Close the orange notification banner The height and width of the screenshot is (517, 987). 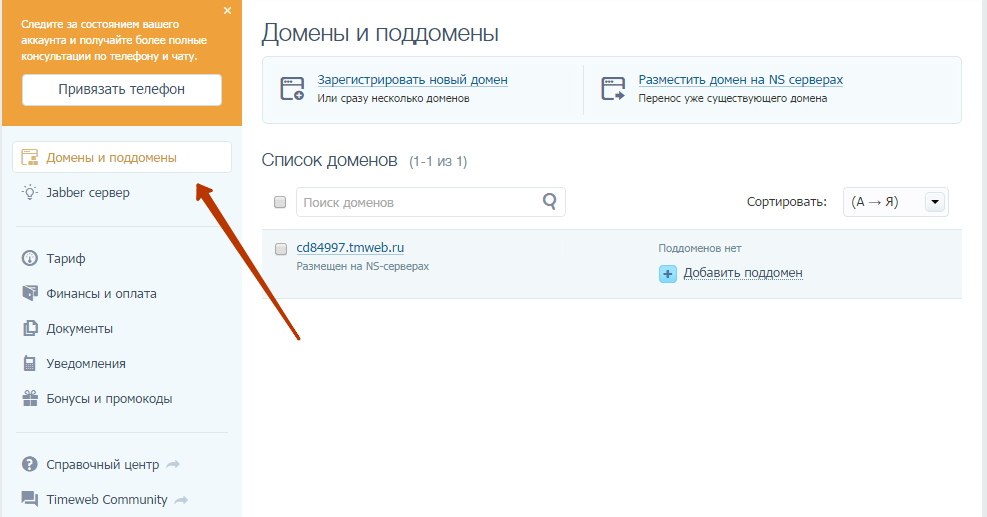(x=227, y=10)
